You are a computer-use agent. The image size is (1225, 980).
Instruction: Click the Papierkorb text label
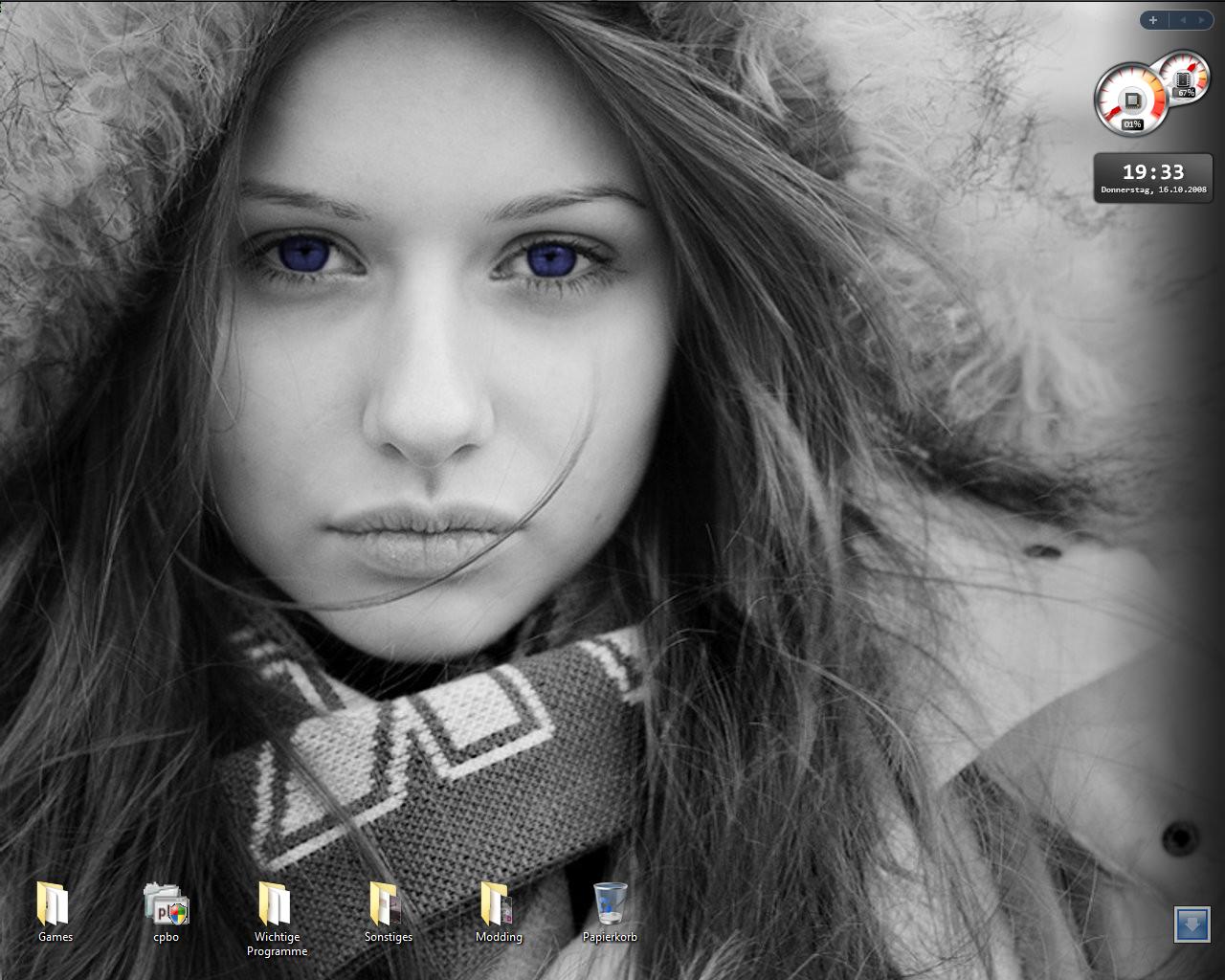pyautogui.click(x=610, y=937)
